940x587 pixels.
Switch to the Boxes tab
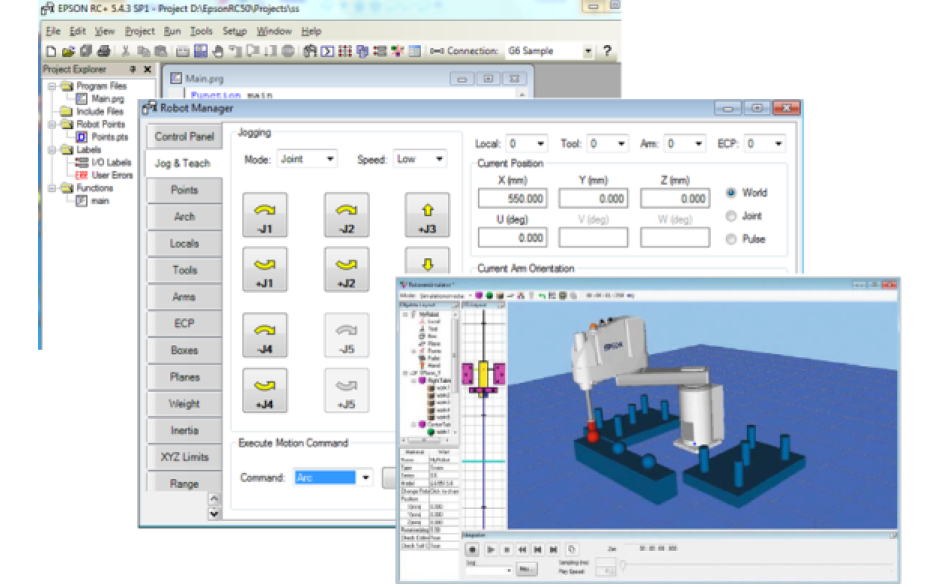(x=184, y=350)
